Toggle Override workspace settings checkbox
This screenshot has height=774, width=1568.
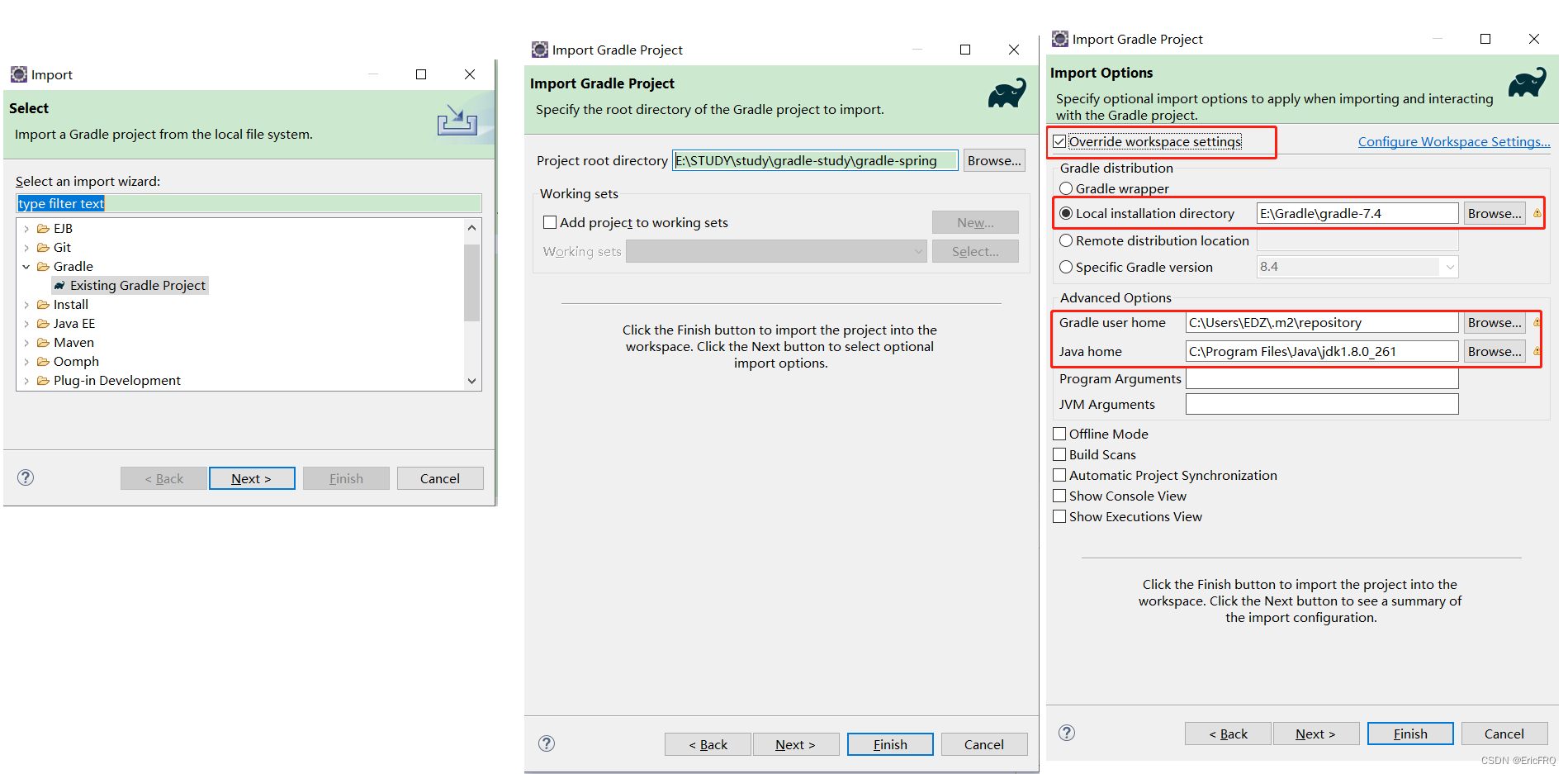(1059, 141)
